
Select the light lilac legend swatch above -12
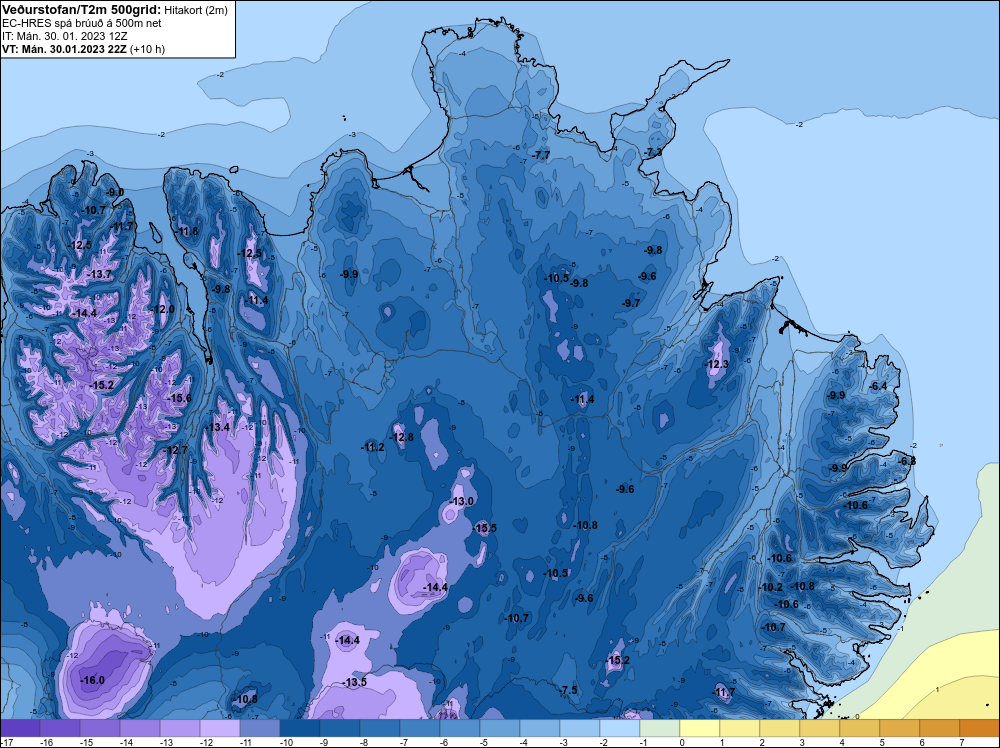click(x=220, y=728)
